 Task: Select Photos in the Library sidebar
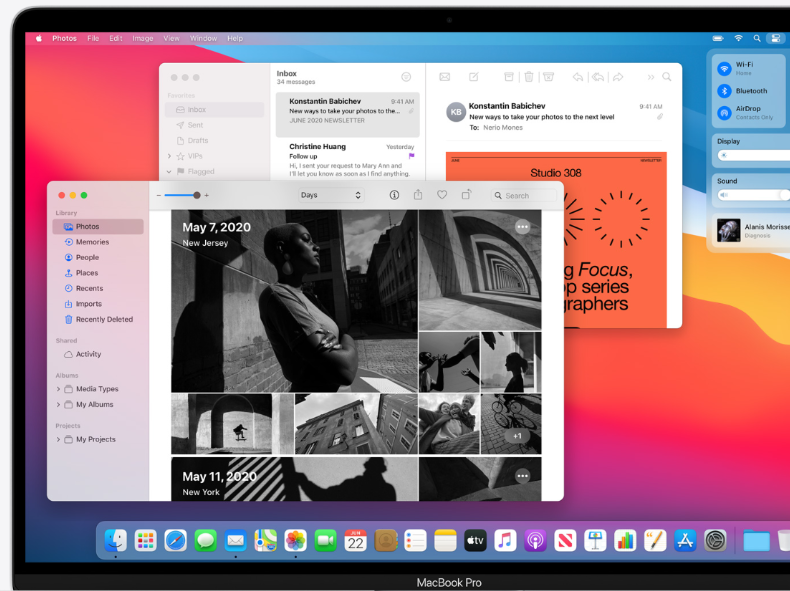coord(98,227)
